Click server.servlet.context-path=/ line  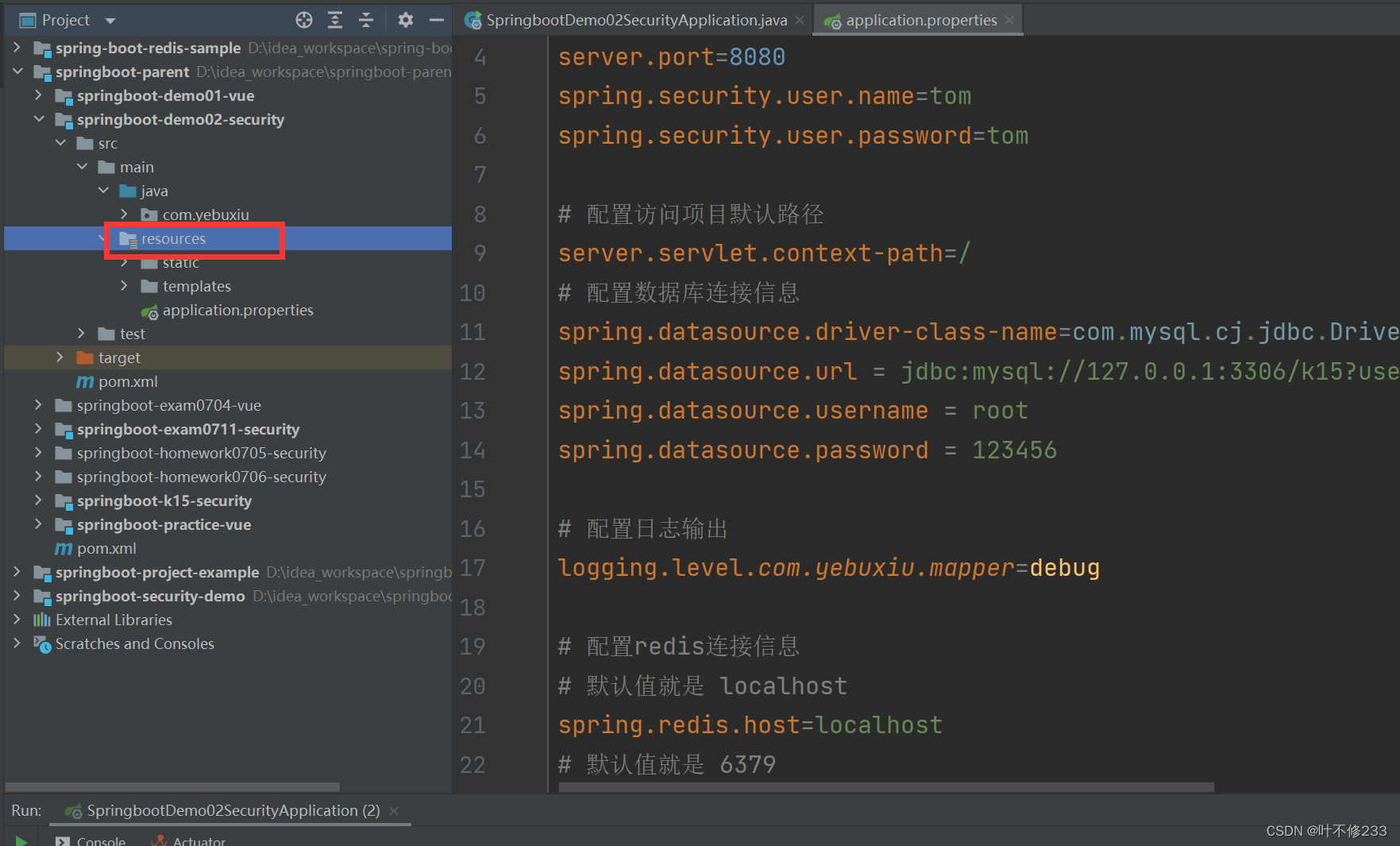pos(764,253)
